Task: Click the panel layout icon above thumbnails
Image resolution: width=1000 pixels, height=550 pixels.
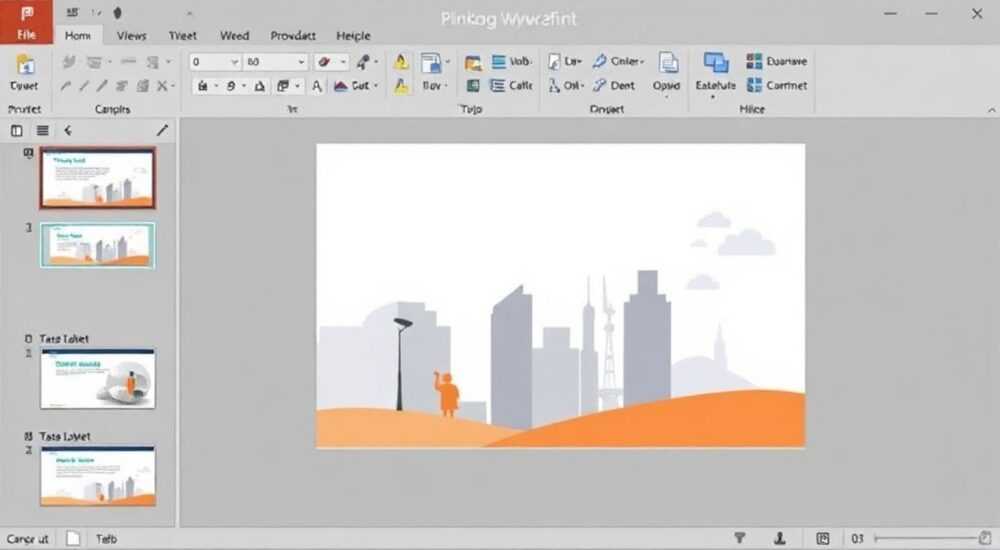Action: tap(17, 131)
